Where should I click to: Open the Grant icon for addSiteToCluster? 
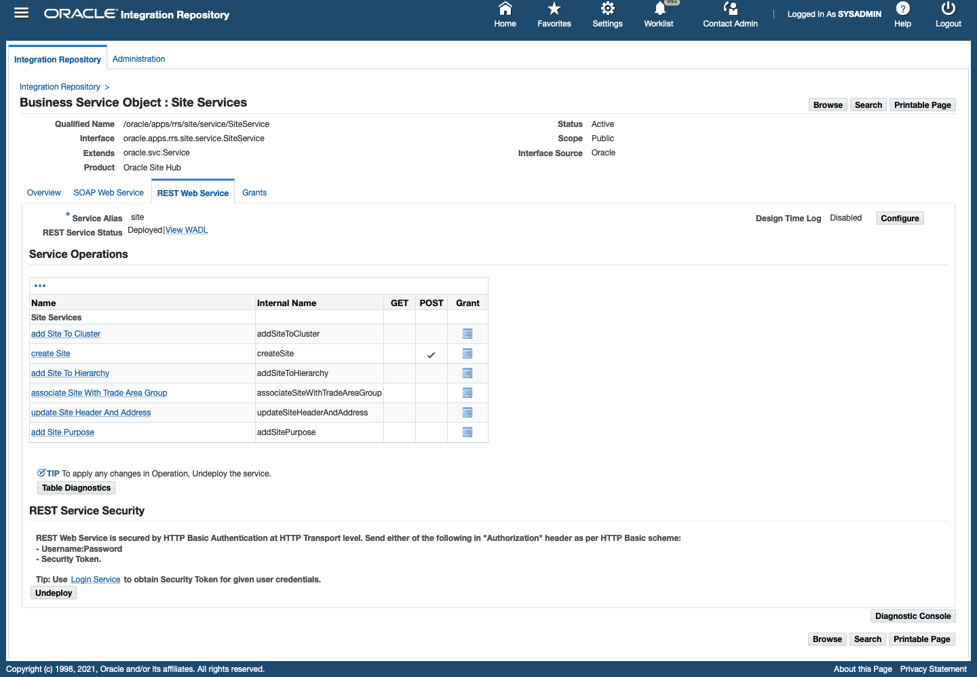coord(466,333)
